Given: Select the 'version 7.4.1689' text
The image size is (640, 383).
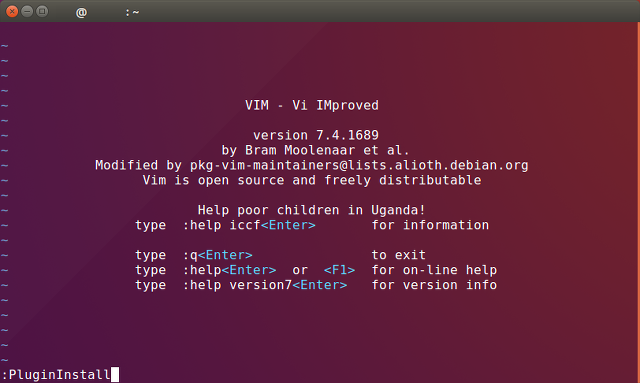Looking at the screenshot, I should click(316, 135).
